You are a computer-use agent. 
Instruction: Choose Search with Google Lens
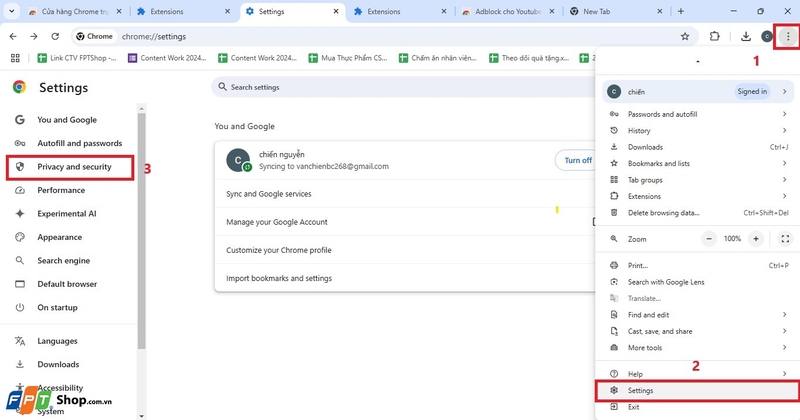pyautogui.click(x=697, y=282)
